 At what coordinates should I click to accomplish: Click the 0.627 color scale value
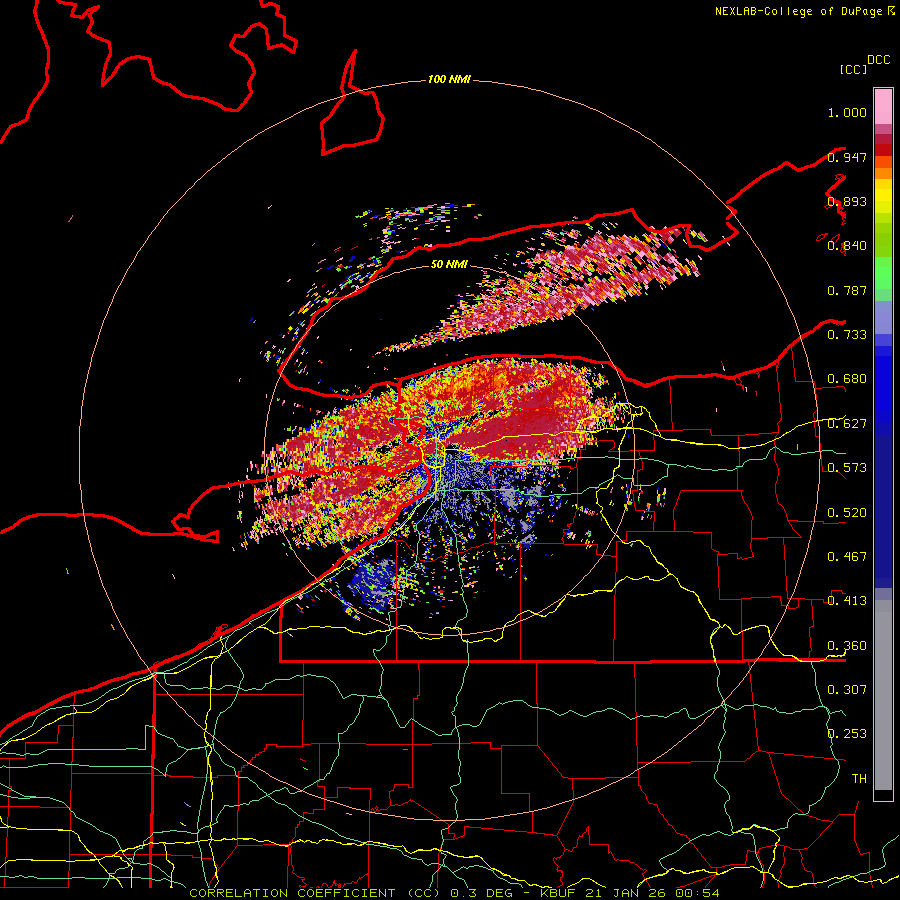click(x=847, y=424)
